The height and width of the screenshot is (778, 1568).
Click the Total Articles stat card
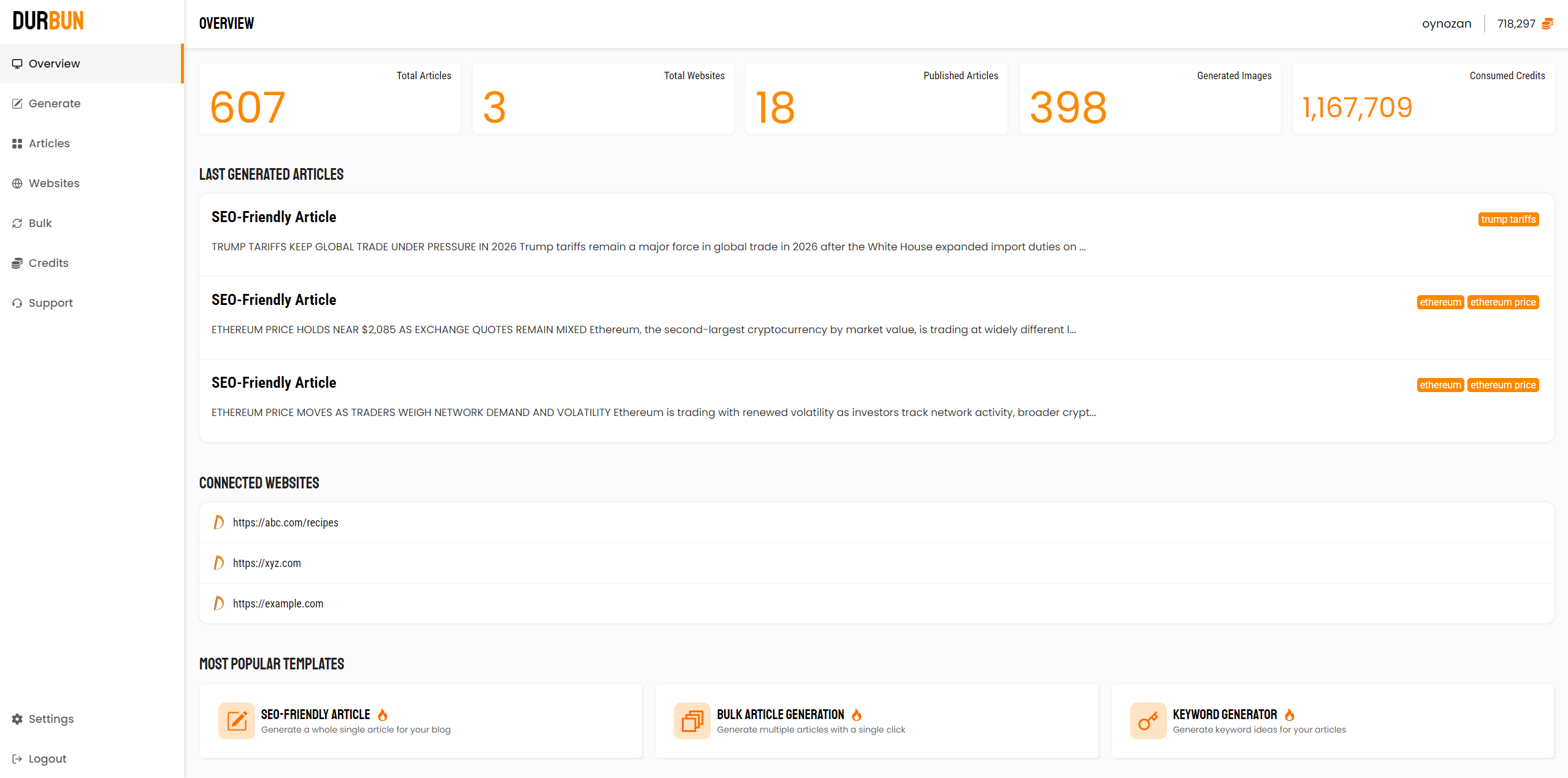(x=329, y=99)
